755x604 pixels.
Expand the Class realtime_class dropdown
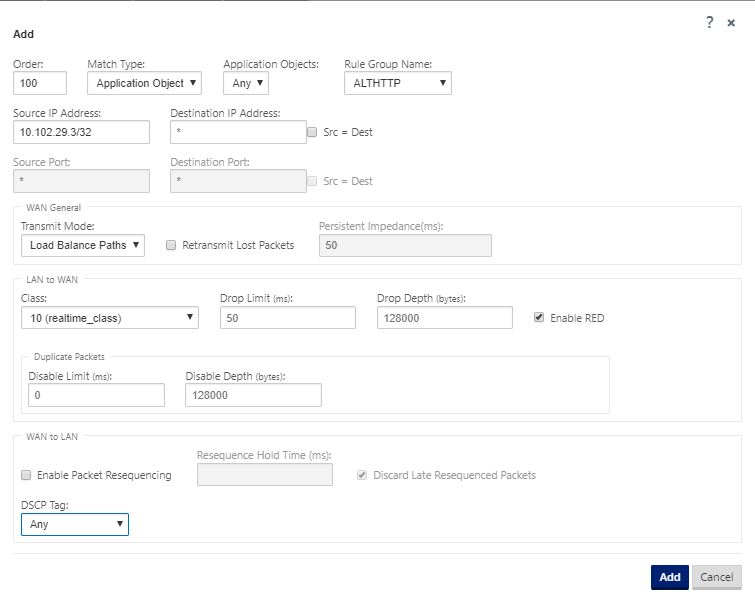tap(110, 318)
